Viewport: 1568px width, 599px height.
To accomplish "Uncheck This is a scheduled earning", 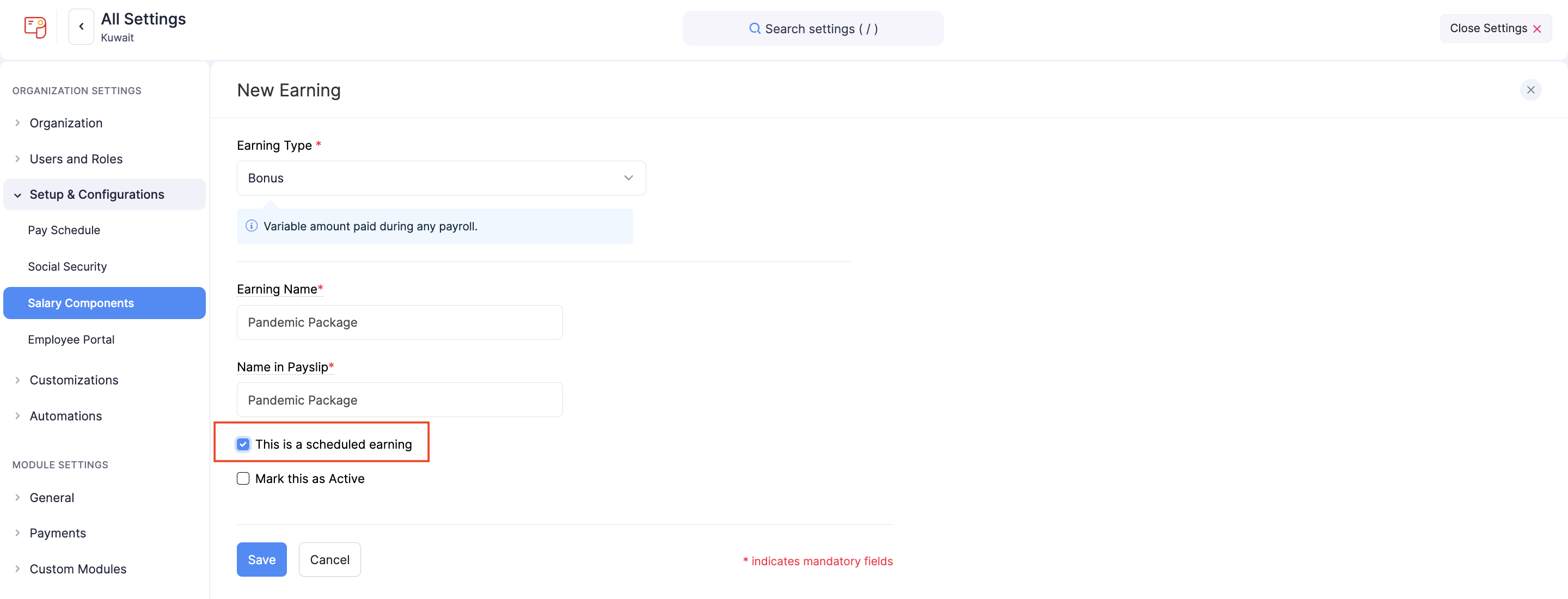I will click(243, 444).
